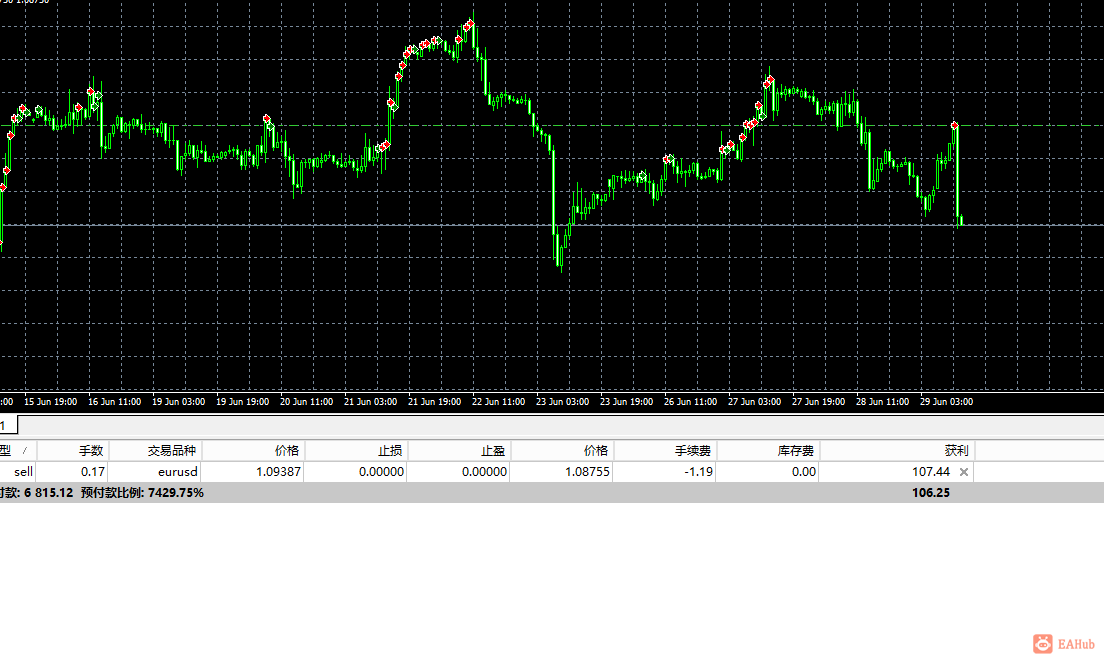This screenshot has height=659, width=1104.
Task: Click the 26 Jun 11:00 time label
Action: [691, 402]
